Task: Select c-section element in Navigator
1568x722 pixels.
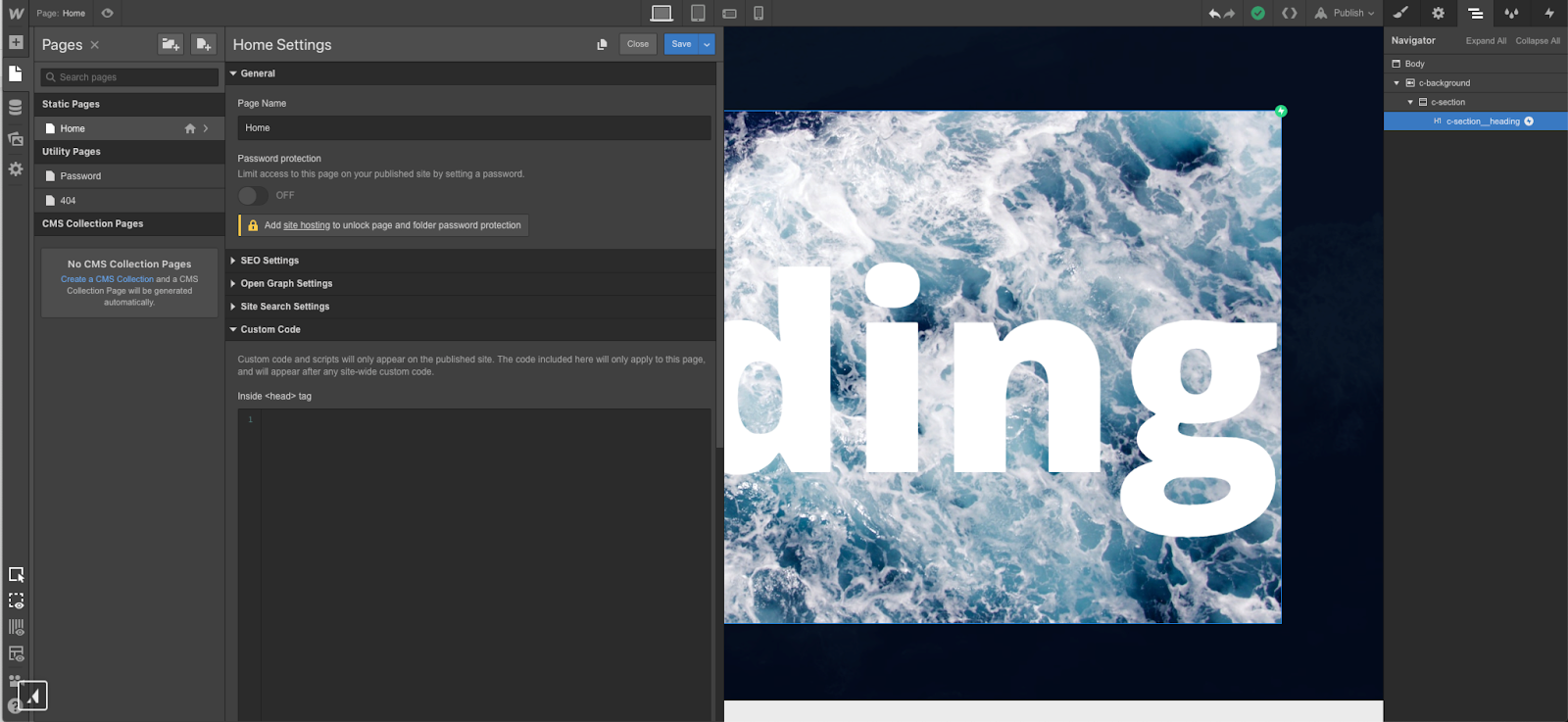Action: pyautogui.click(x=1476, y=102)
